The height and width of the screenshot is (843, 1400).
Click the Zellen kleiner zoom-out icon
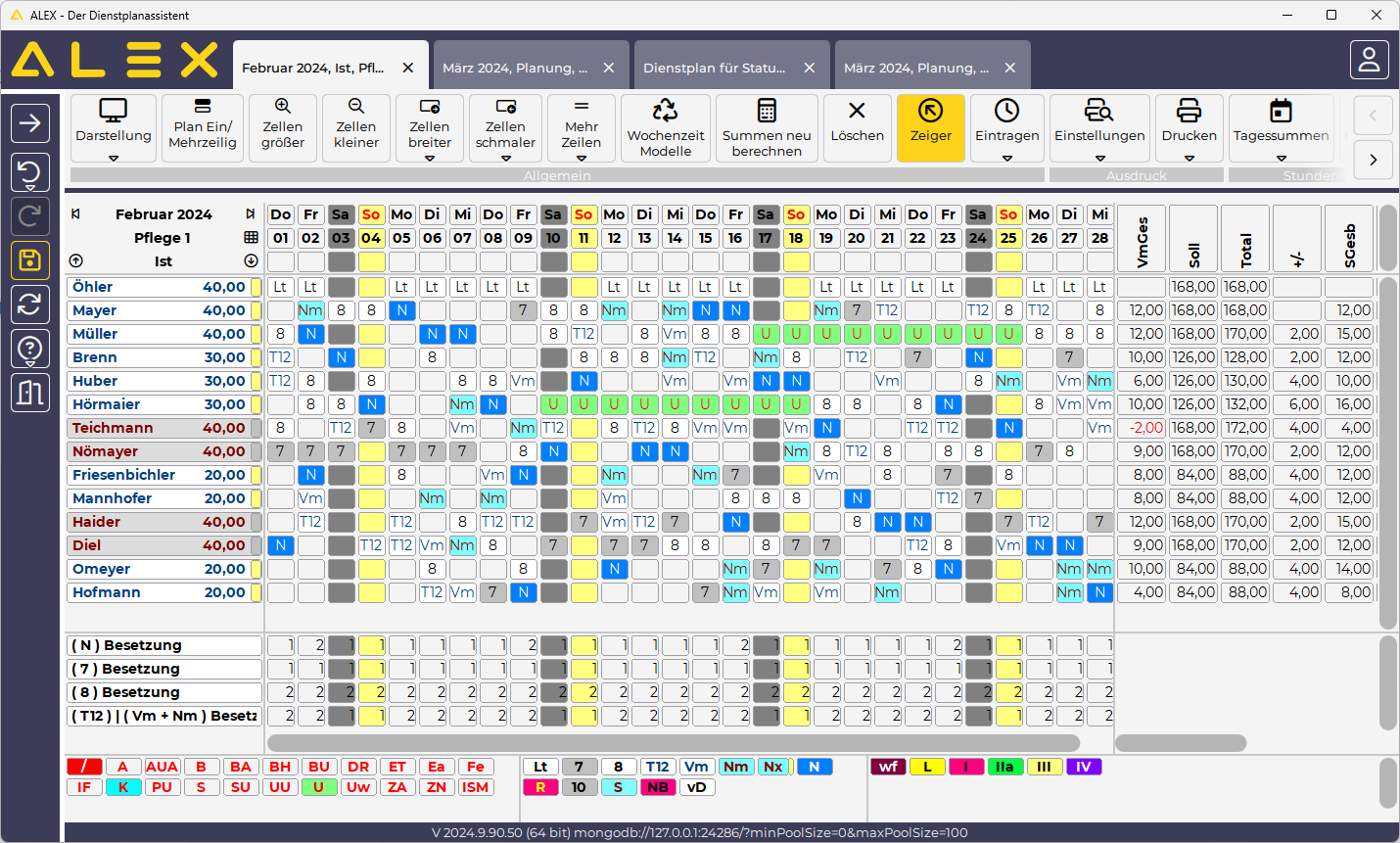[356, 107]
